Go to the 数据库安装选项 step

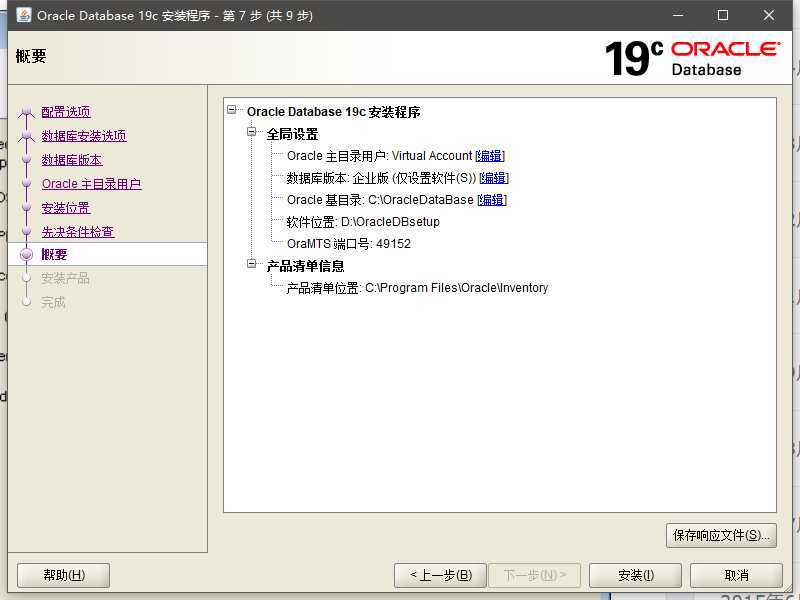point(84,136)
